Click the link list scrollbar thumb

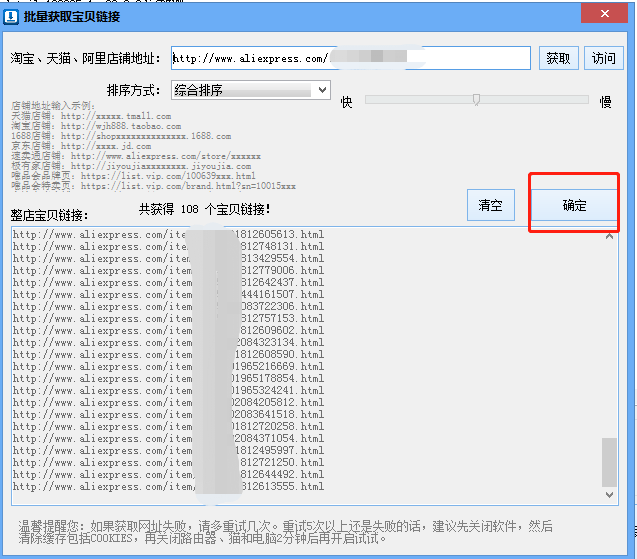pyautogui.click(x=609, y=460)
